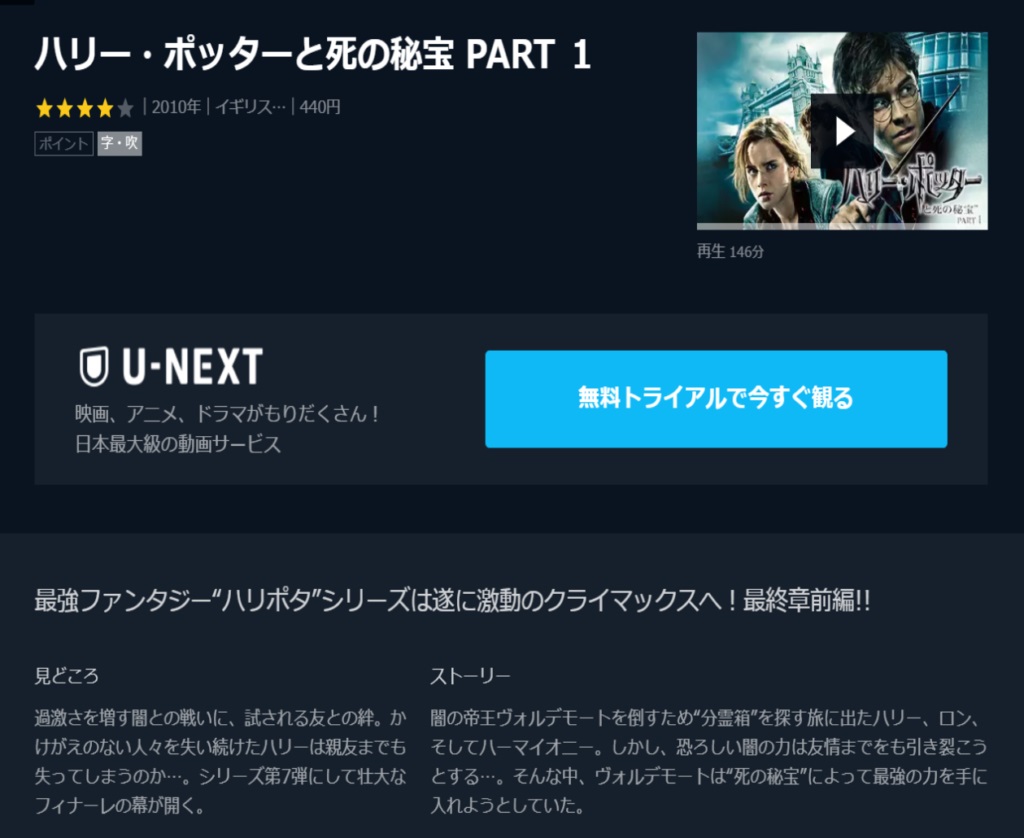Select the 見どころ section heading

(67, 675)
